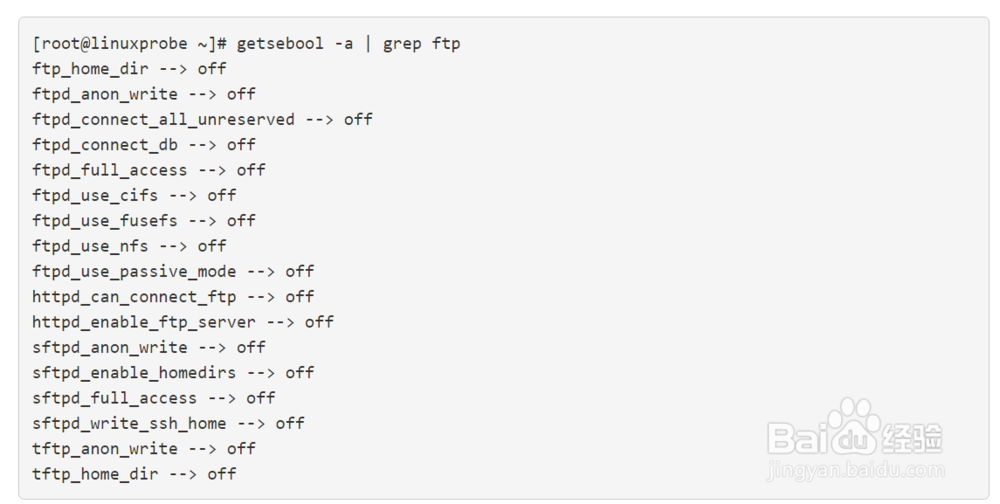Click the tftp_home_dir line
The height and width of the screenshot is (504, 1000).
(x=134, y=474)
